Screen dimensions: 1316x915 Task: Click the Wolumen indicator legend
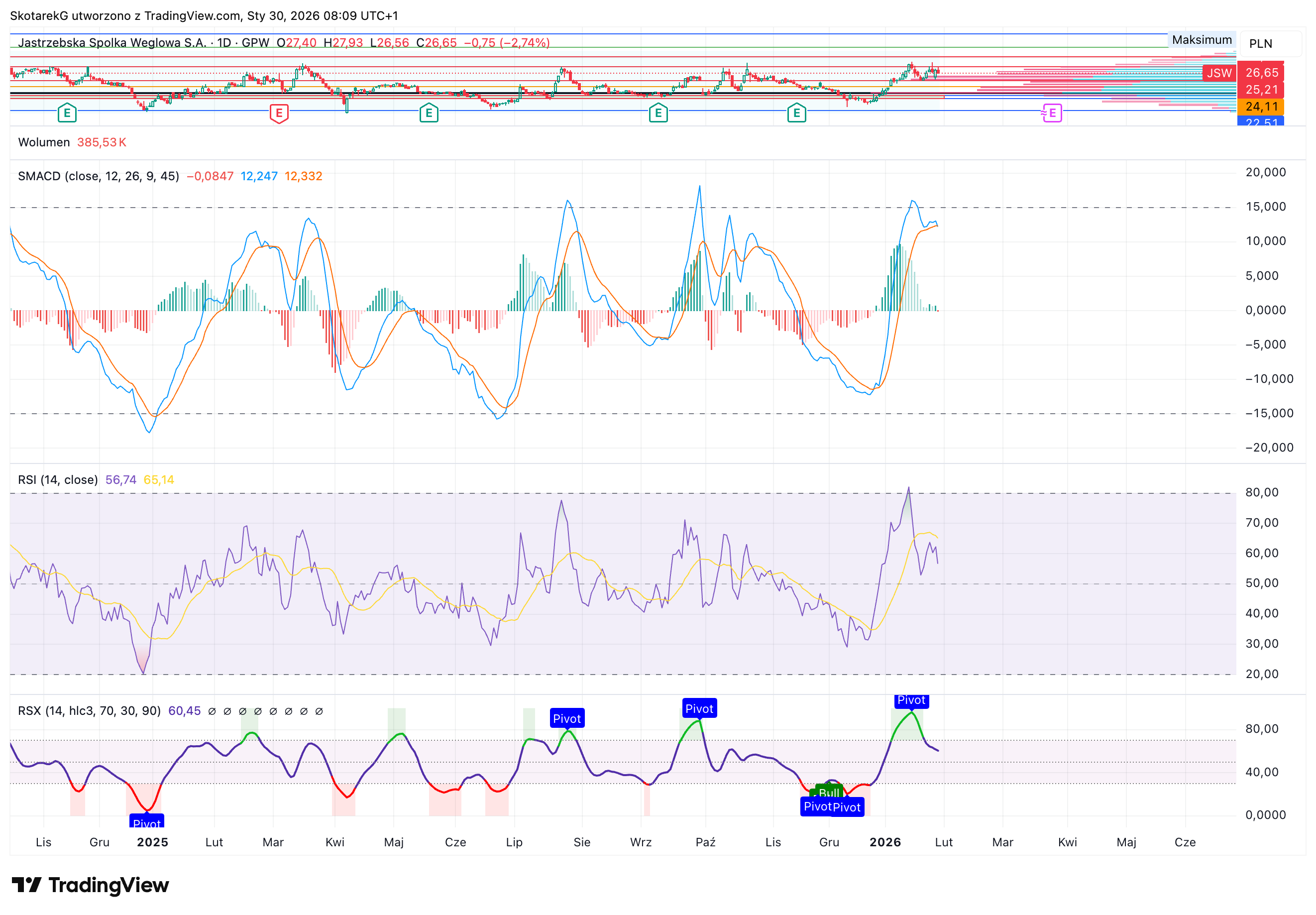[44, 142]
